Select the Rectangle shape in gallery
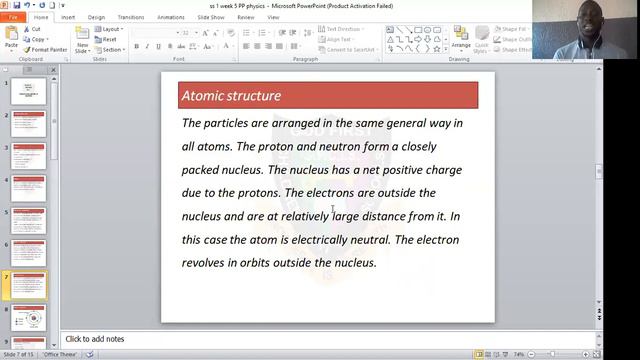640x360 pixels. click(x=418, y=30)
